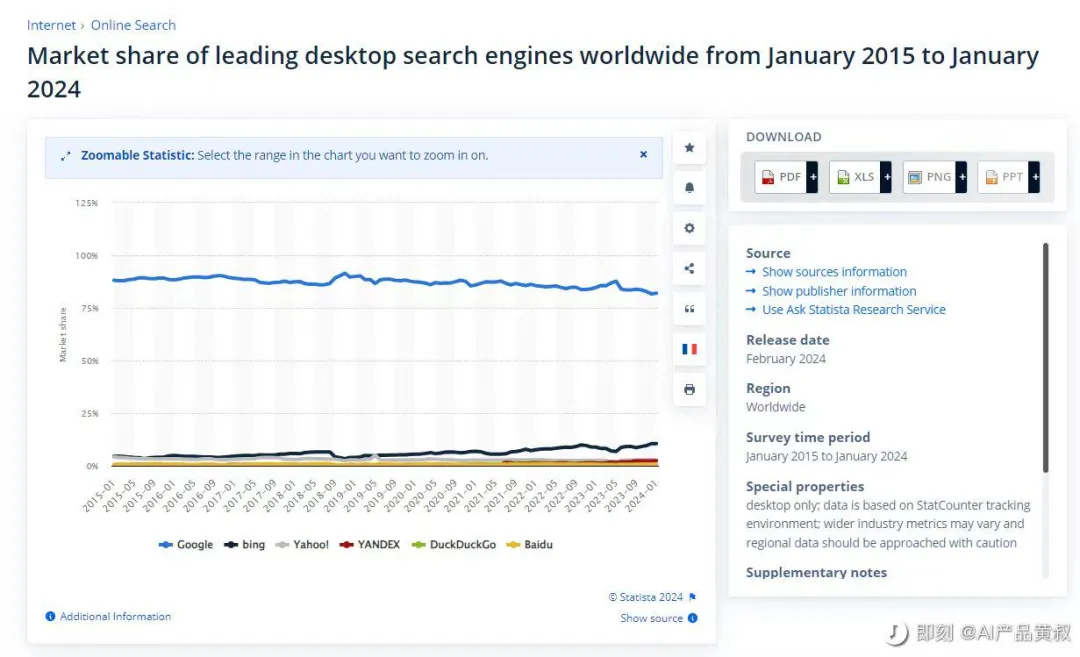Click the Release date heading
This screenshot has height=657, width=1080.
[x=787, y=340]
